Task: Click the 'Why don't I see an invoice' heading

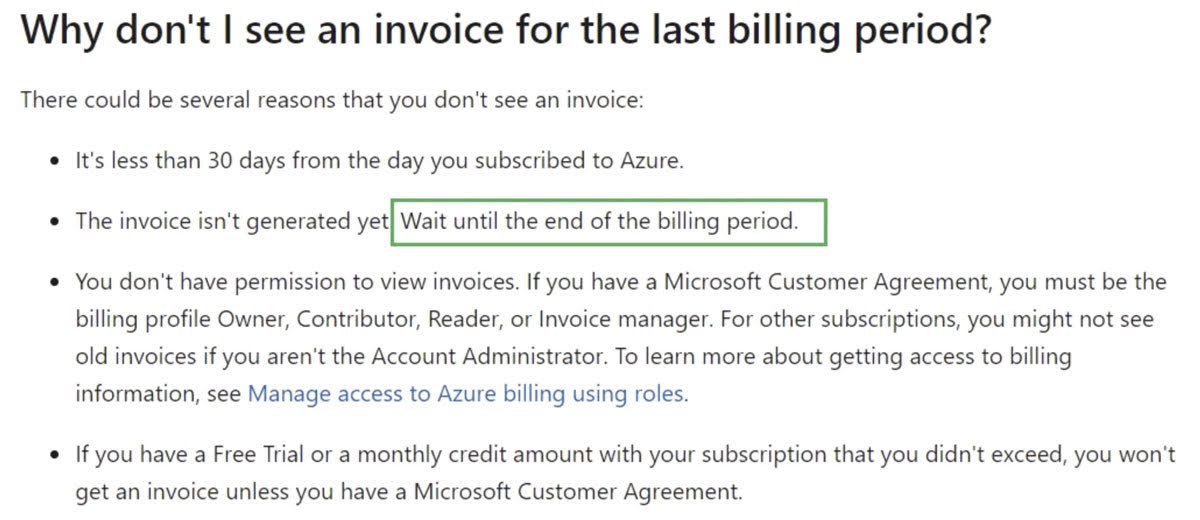Action: (x=300, y=33)
